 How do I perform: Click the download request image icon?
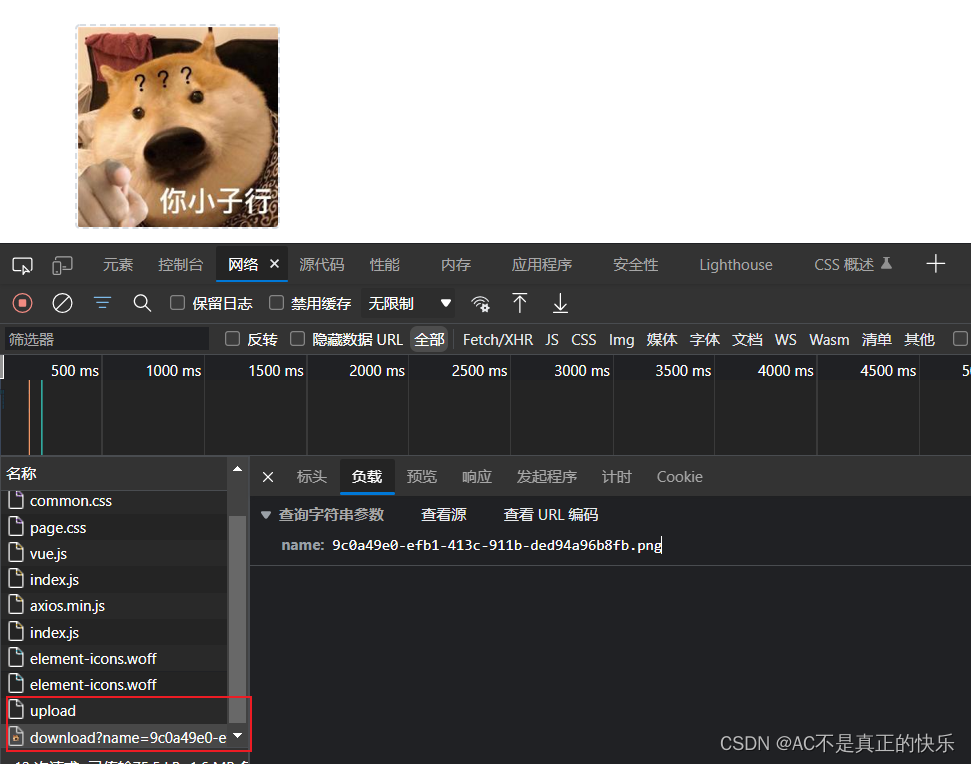click(x=16, y=737)
